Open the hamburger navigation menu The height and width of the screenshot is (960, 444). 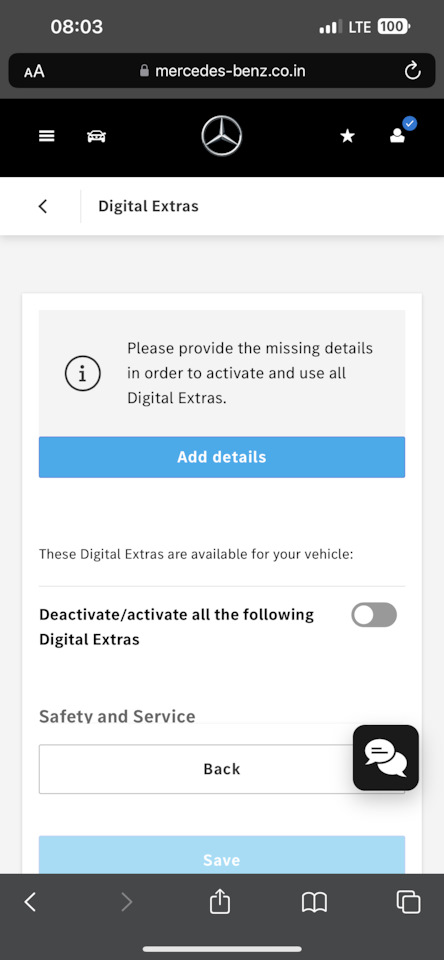point(47,136)
